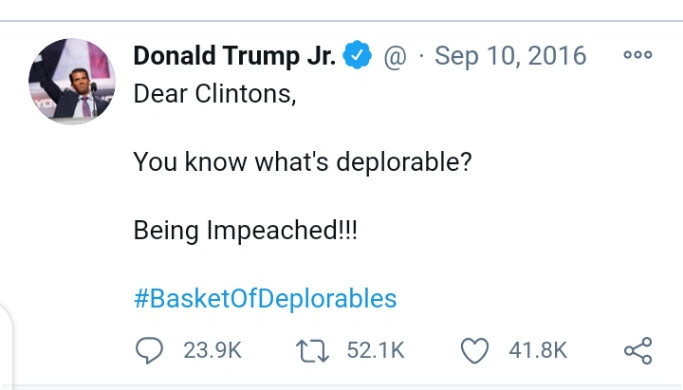Viewport: 683px width, 390px height.
Task: View the 23.9K replies count
Action: tap(212, 350)
